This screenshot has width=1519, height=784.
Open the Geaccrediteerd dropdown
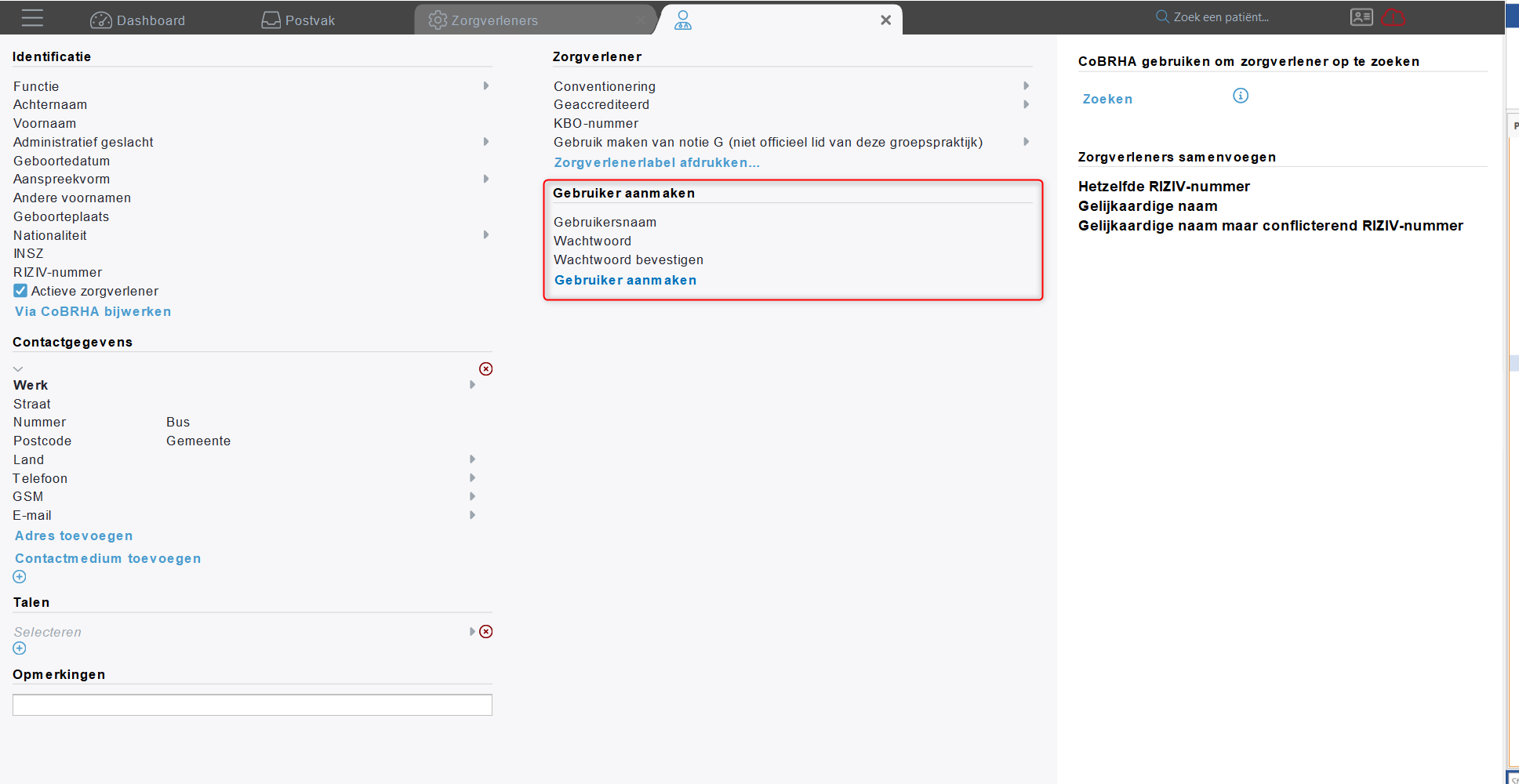click(1026, 104)
